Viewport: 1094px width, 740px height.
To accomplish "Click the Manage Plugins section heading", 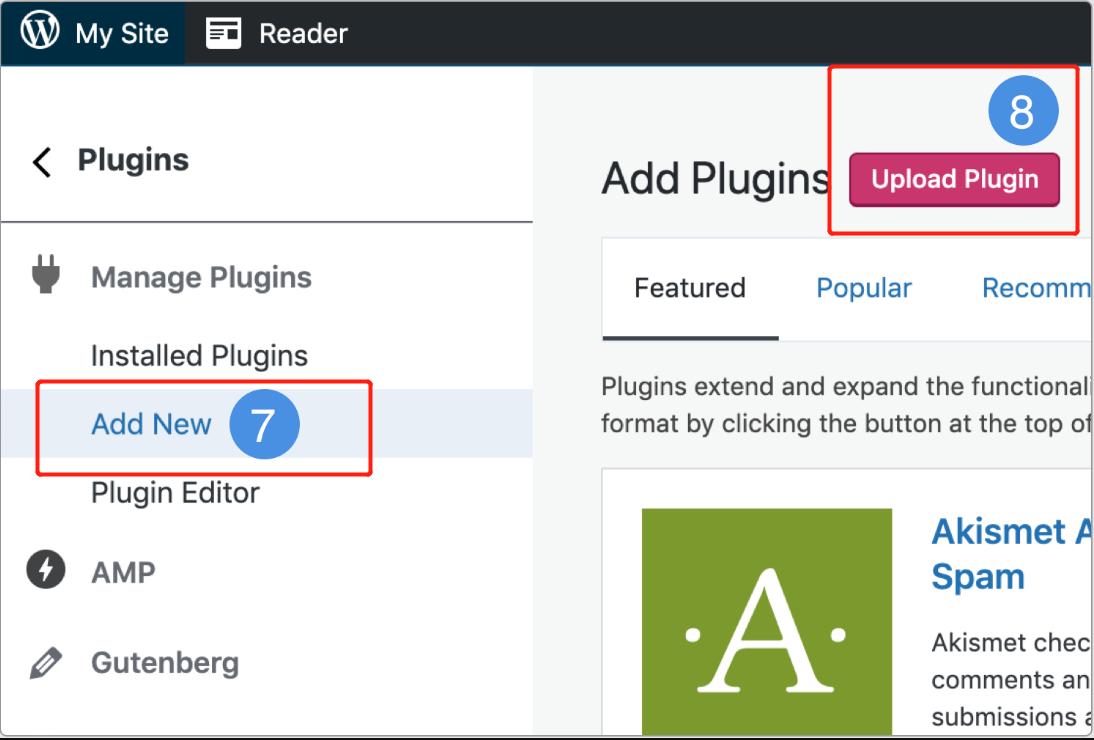I will [x=201, y=277].
